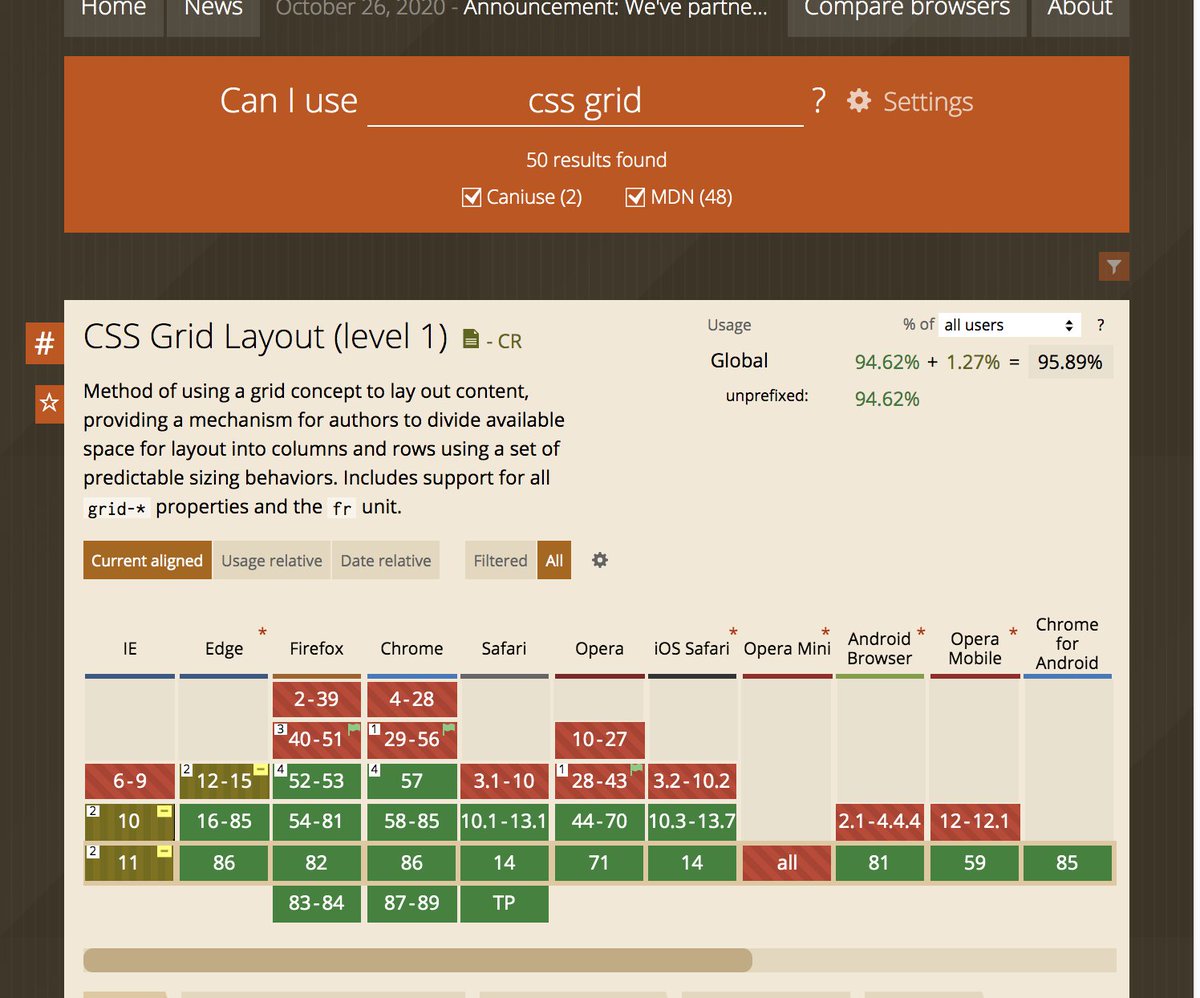Select the Android Browser 2.1-4.4.4 cell

(x=880, y=822)
